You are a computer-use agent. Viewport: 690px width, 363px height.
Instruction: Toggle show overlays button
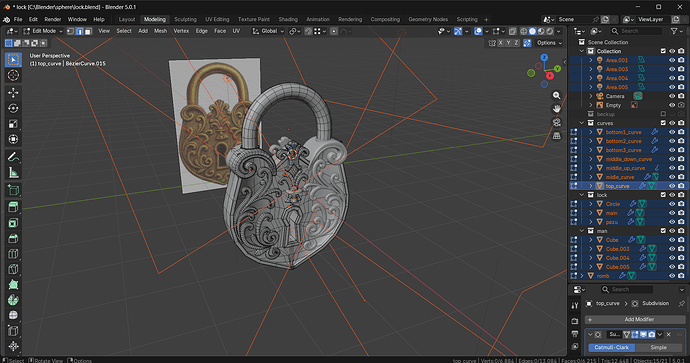(478, 31)
